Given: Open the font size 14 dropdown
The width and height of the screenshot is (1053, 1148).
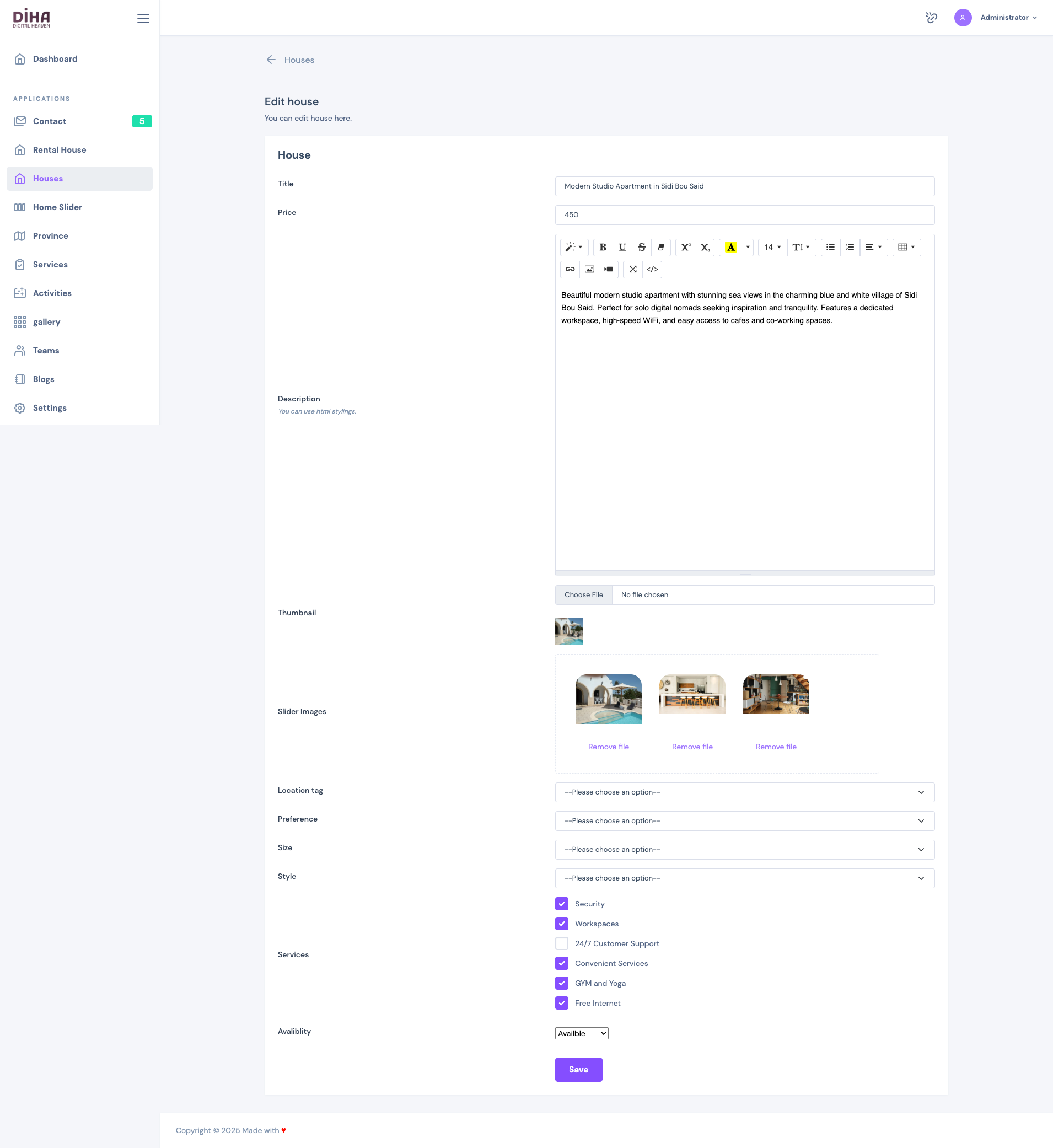Looking at the screenshot, I should 772,248.
